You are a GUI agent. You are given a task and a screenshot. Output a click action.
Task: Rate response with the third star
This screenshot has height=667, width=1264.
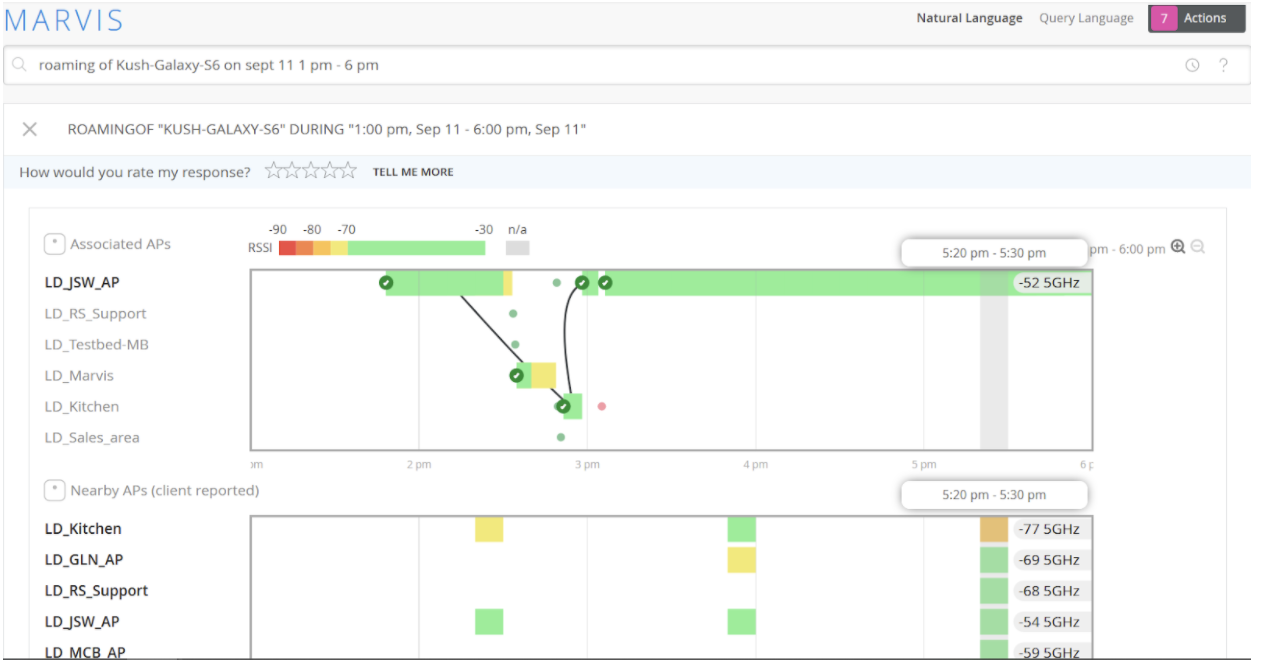click(x=310, y=171)
